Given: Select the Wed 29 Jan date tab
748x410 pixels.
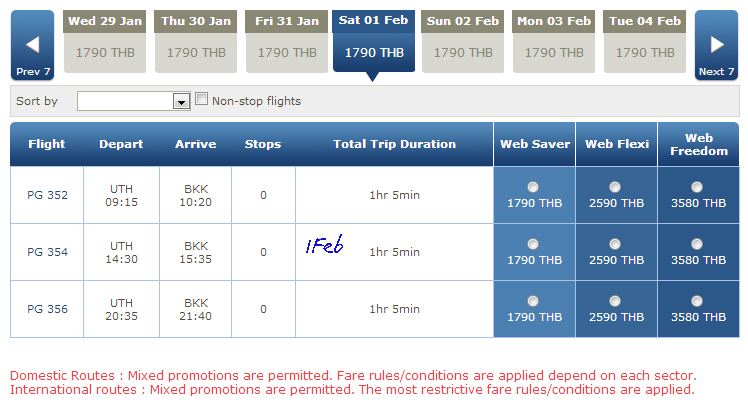Looking at the screenshot, I should pyautogui.click(x=106, y=42).
